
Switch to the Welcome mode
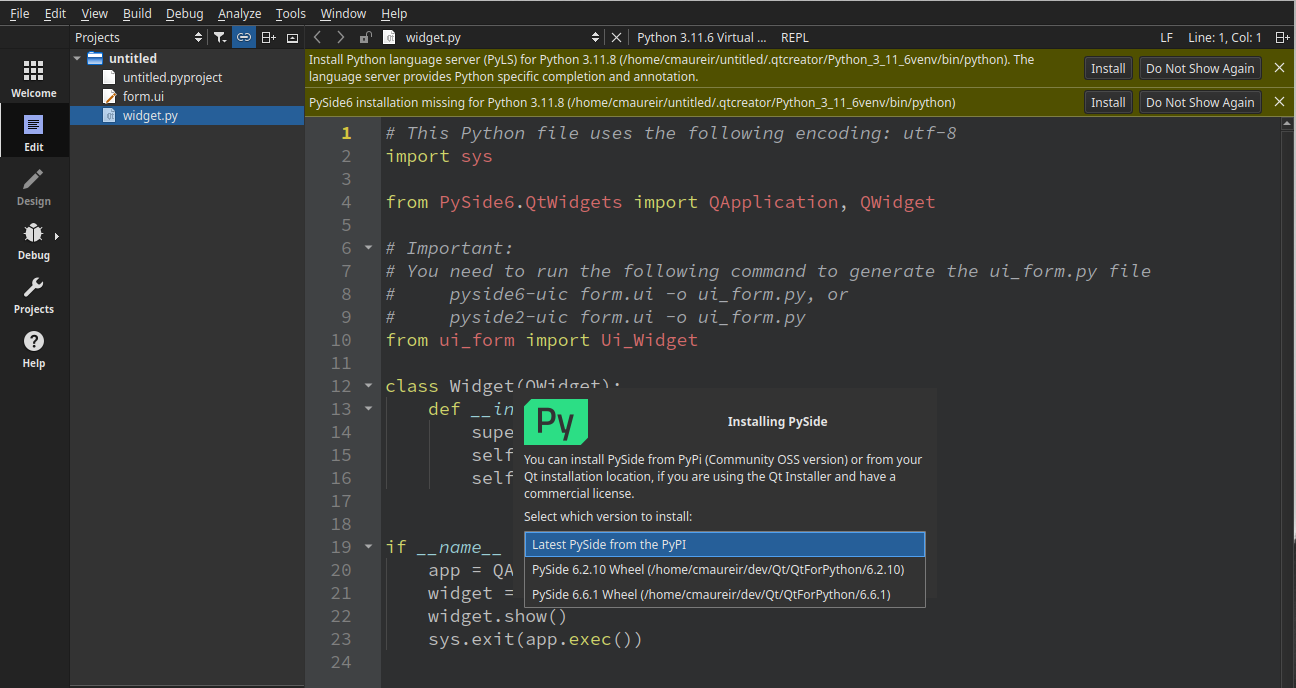[x=34, y=77]
